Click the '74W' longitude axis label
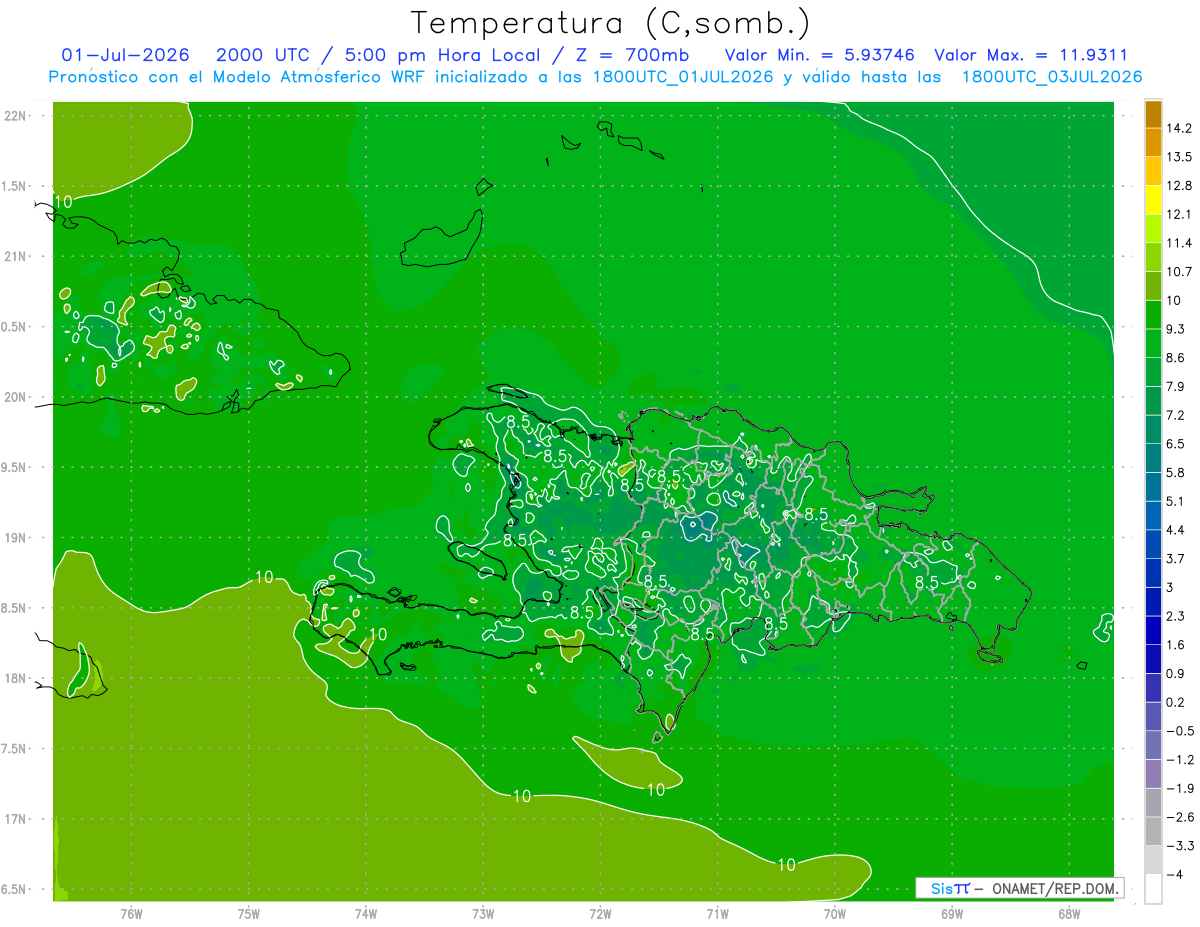Screen dimensions: 1200x927 (x=366, y=913)
